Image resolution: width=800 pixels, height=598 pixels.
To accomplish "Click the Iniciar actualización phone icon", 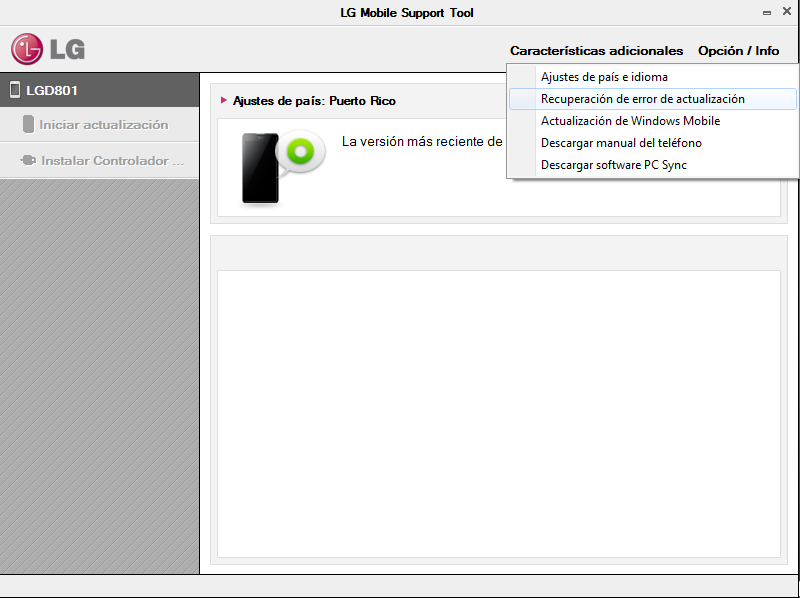I will (29, 124).
